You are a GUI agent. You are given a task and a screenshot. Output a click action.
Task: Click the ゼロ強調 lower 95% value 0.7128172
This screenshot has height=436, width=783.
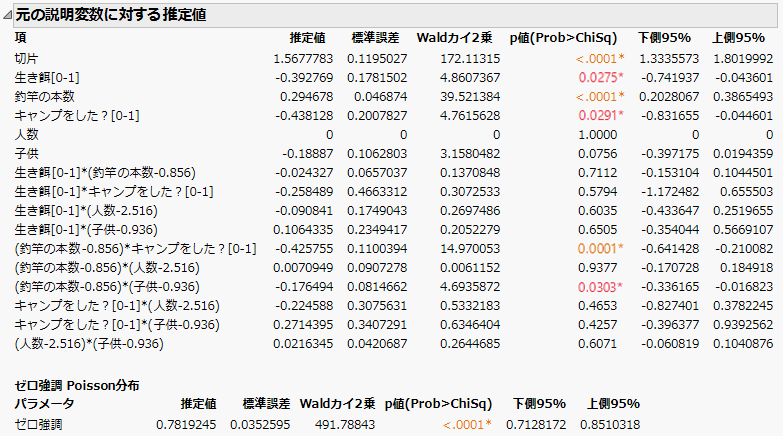(x=536, y=425)
